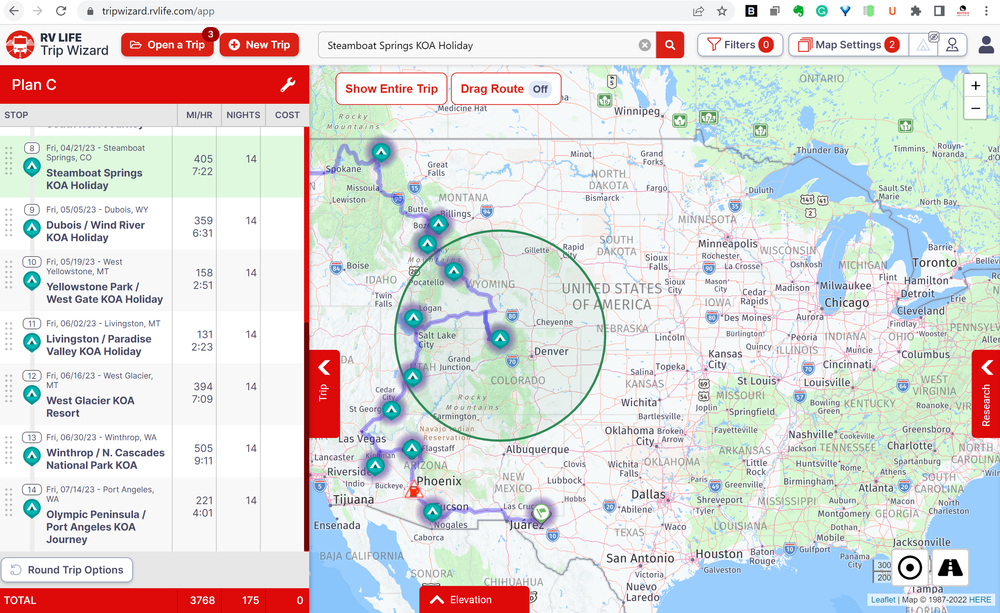Open a Trip button
The width and height of the screenshot is (1000, 613).
pyautogui.click(x=167, y=45)
